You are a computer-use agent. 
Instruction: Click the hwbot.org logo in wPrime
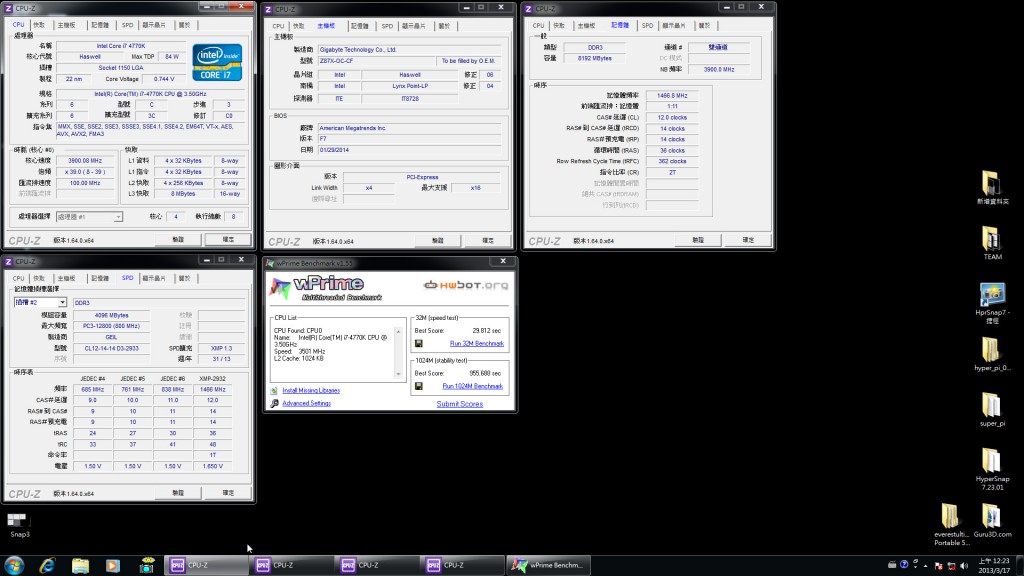coord(466,285)
